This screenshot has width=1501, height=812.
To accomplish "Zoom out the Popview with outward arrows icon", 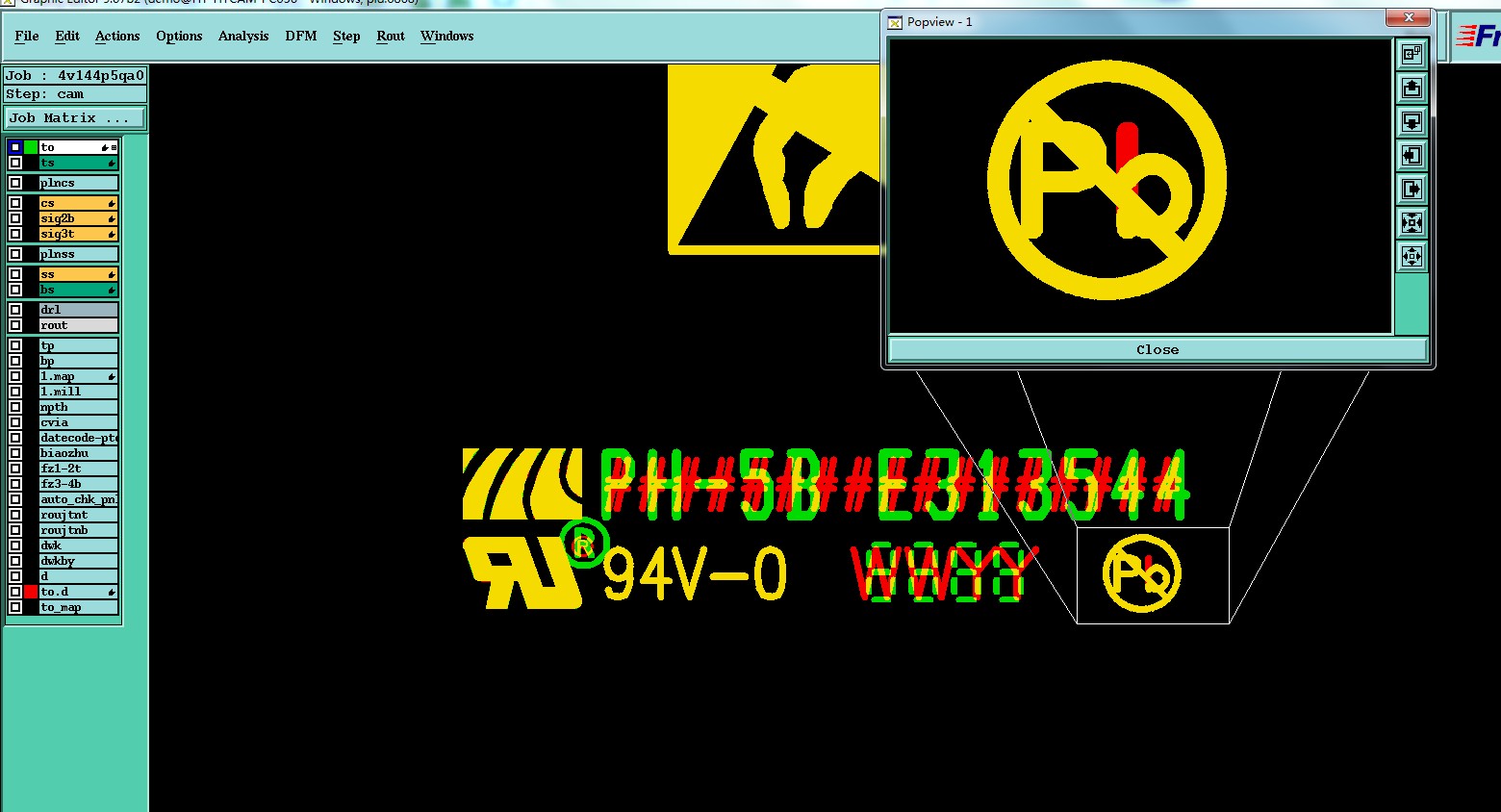I will click(1412, 257).
